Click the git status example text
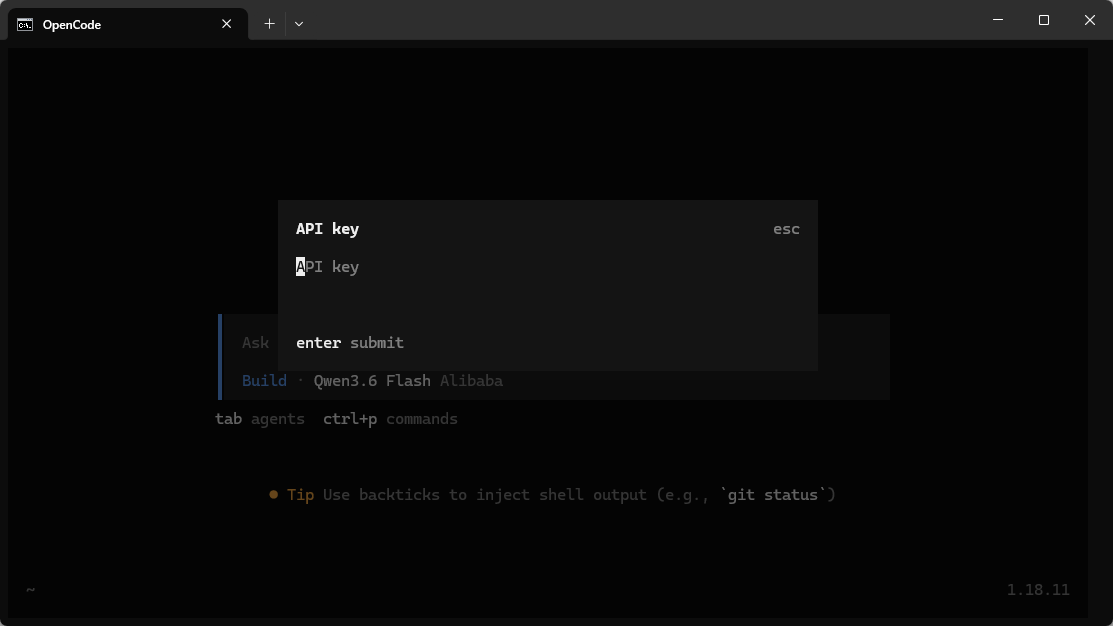1113x626 pixels. click(772, 495)
